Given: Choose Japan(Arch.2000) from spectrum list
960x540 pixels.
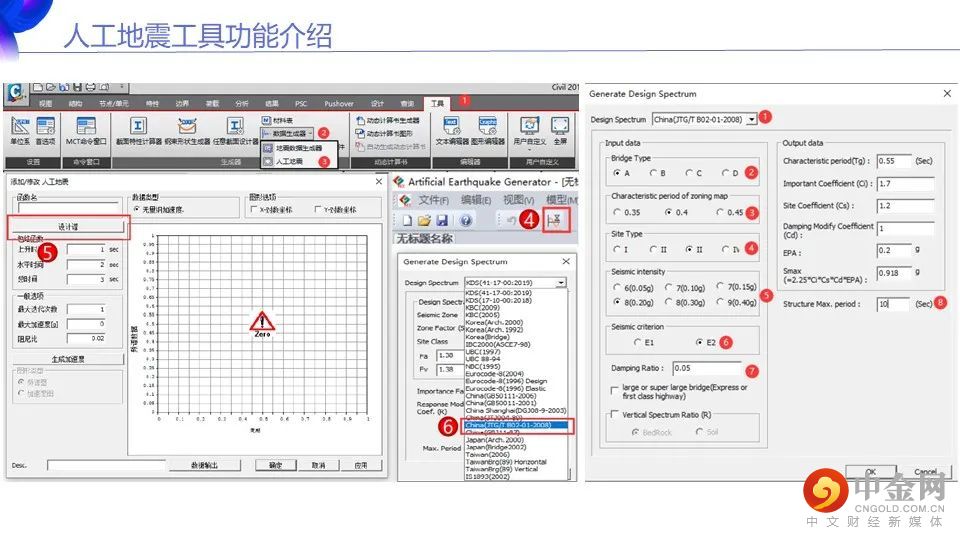Looking at the screenshot, I should coord(495,440).
